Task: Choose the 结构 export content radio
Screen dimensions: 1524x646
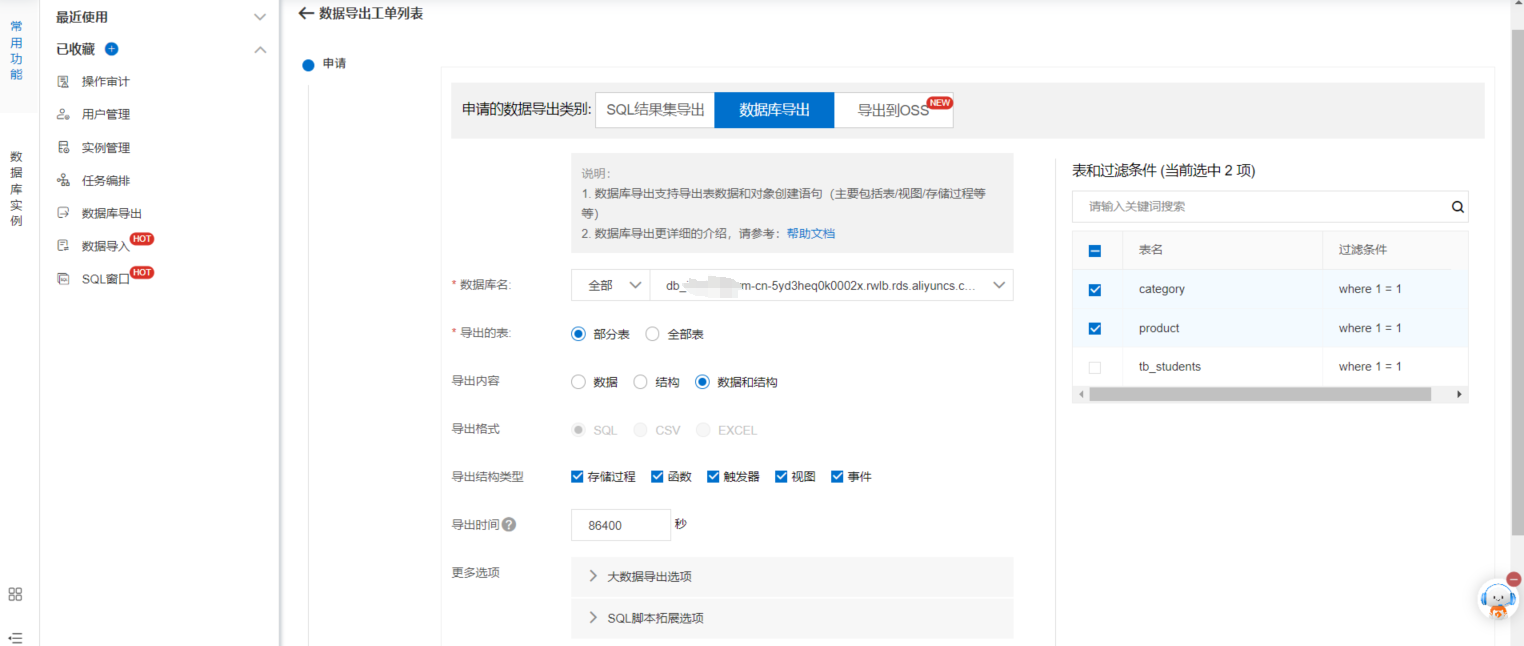Action: click(641, 382)
